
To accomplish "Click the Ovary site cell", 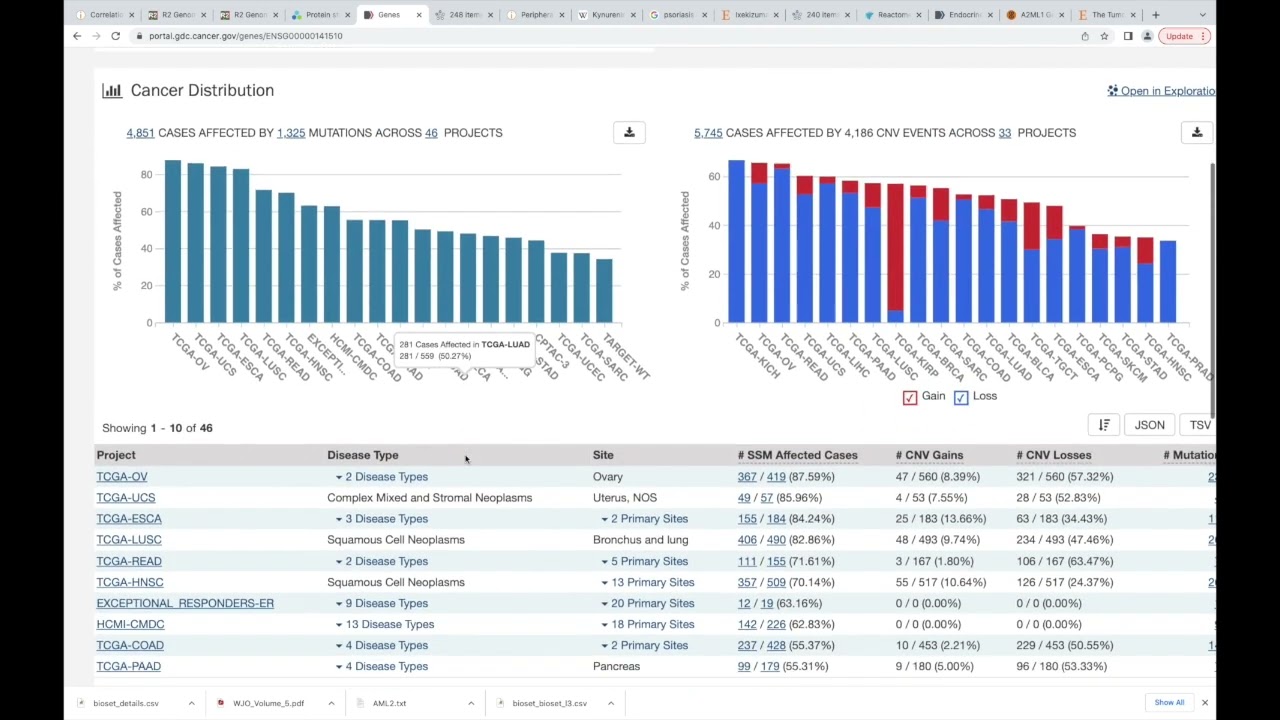I will click(x=607, y=477).
